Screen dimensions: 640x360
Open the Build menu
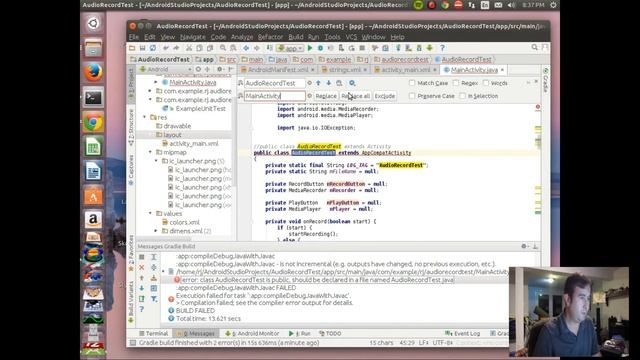click(296, 37)
